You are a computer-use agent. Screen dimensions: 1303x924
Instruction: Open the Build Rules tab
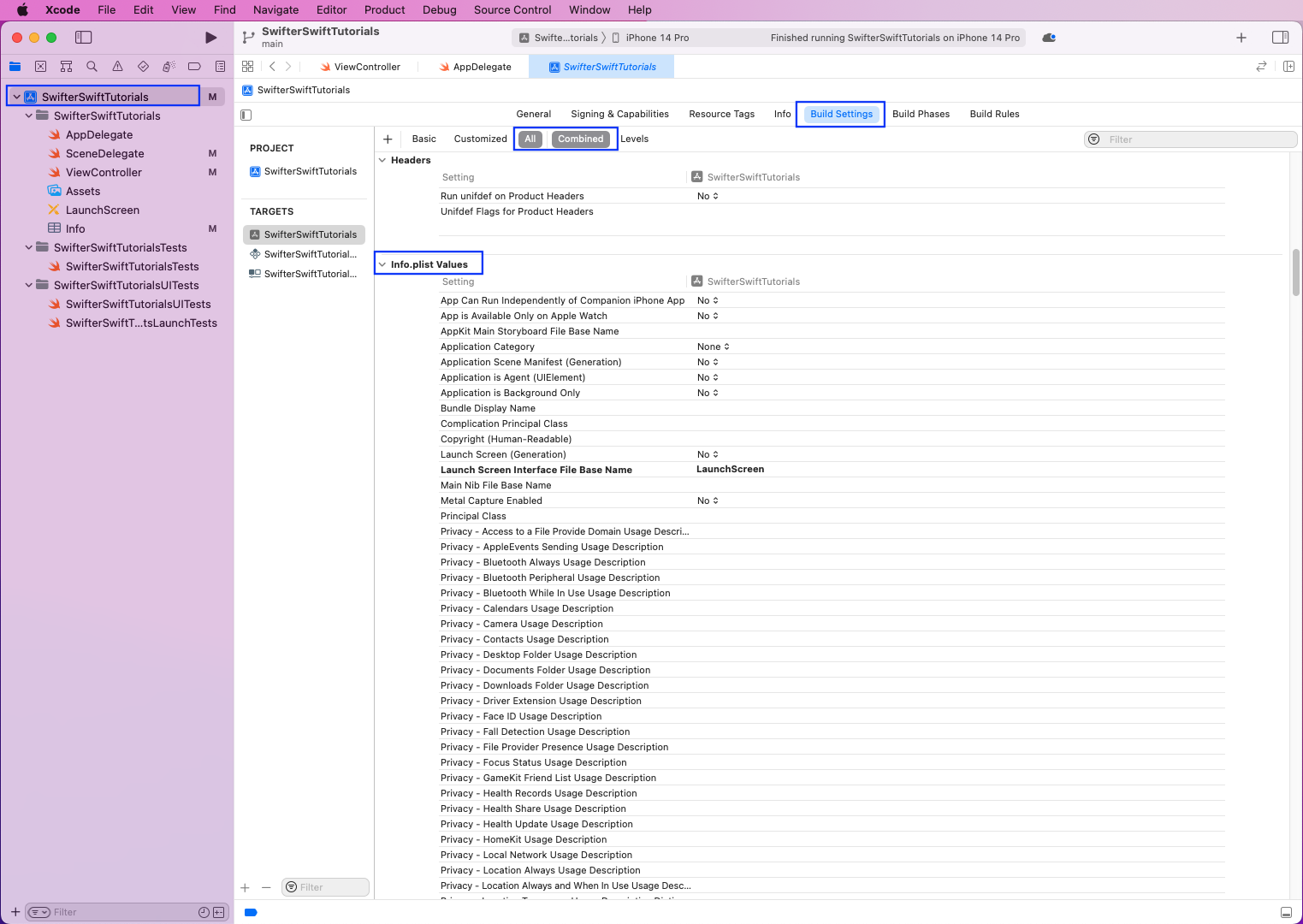995,114
